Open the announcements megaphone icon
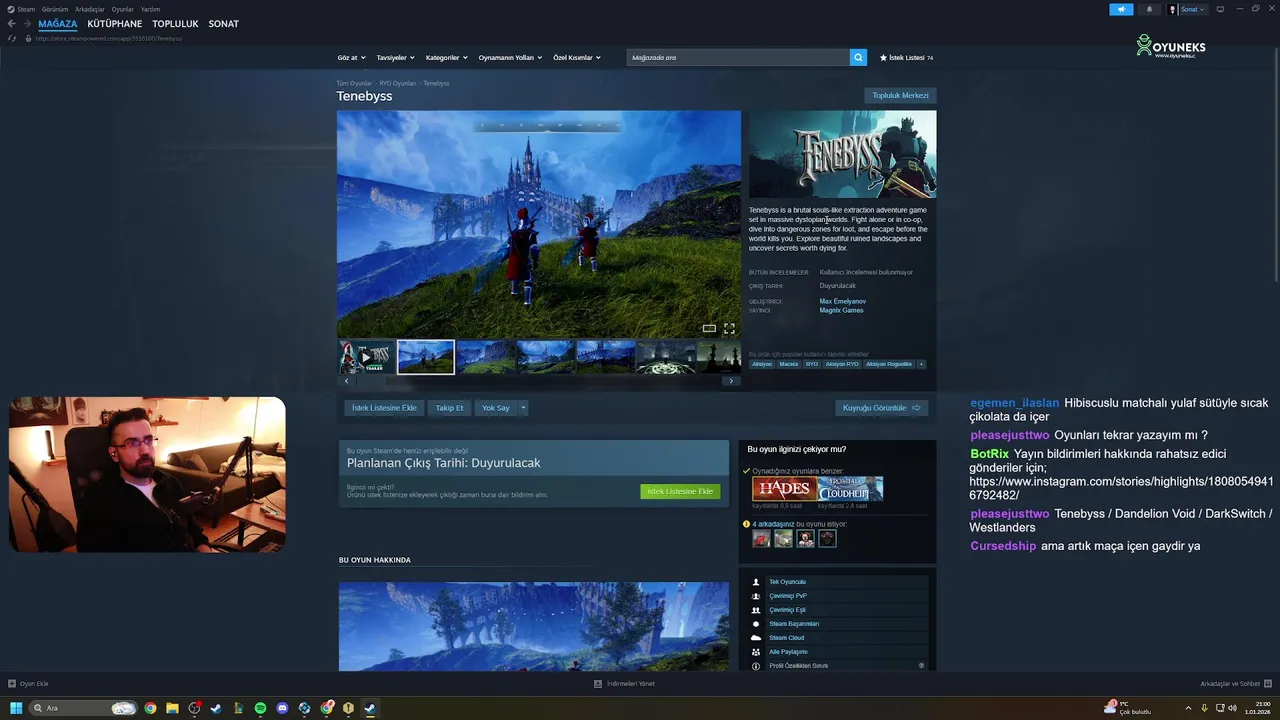The image size is (1280, 720). (1121, 9)
